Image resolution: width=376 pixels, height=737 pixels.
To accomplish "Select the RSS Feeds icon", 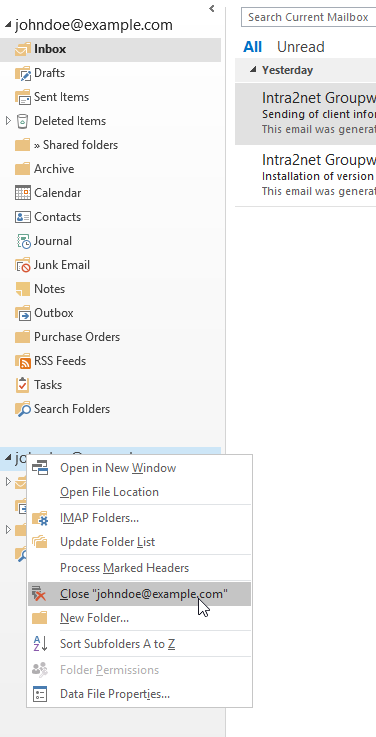I will point(23,361).
